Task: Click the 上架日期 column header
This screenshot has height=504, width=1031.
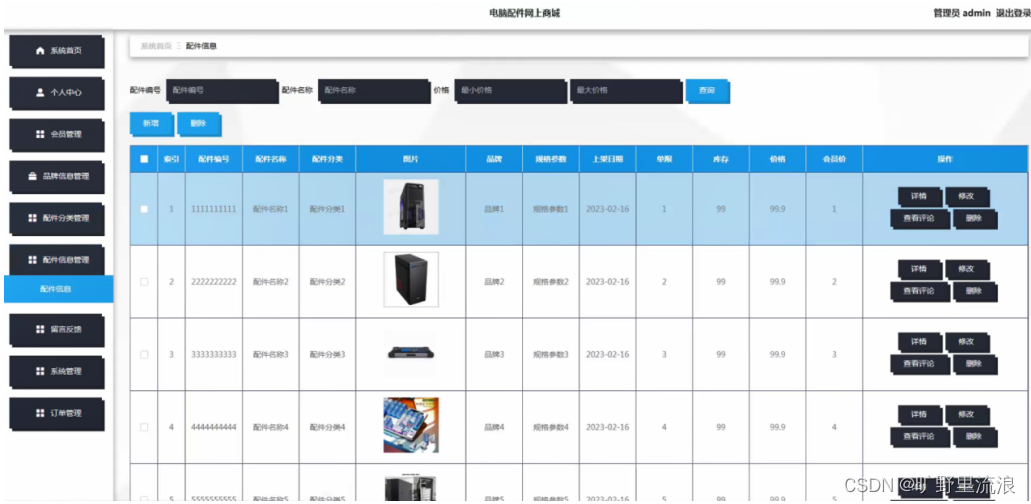Action: (608, 159)
